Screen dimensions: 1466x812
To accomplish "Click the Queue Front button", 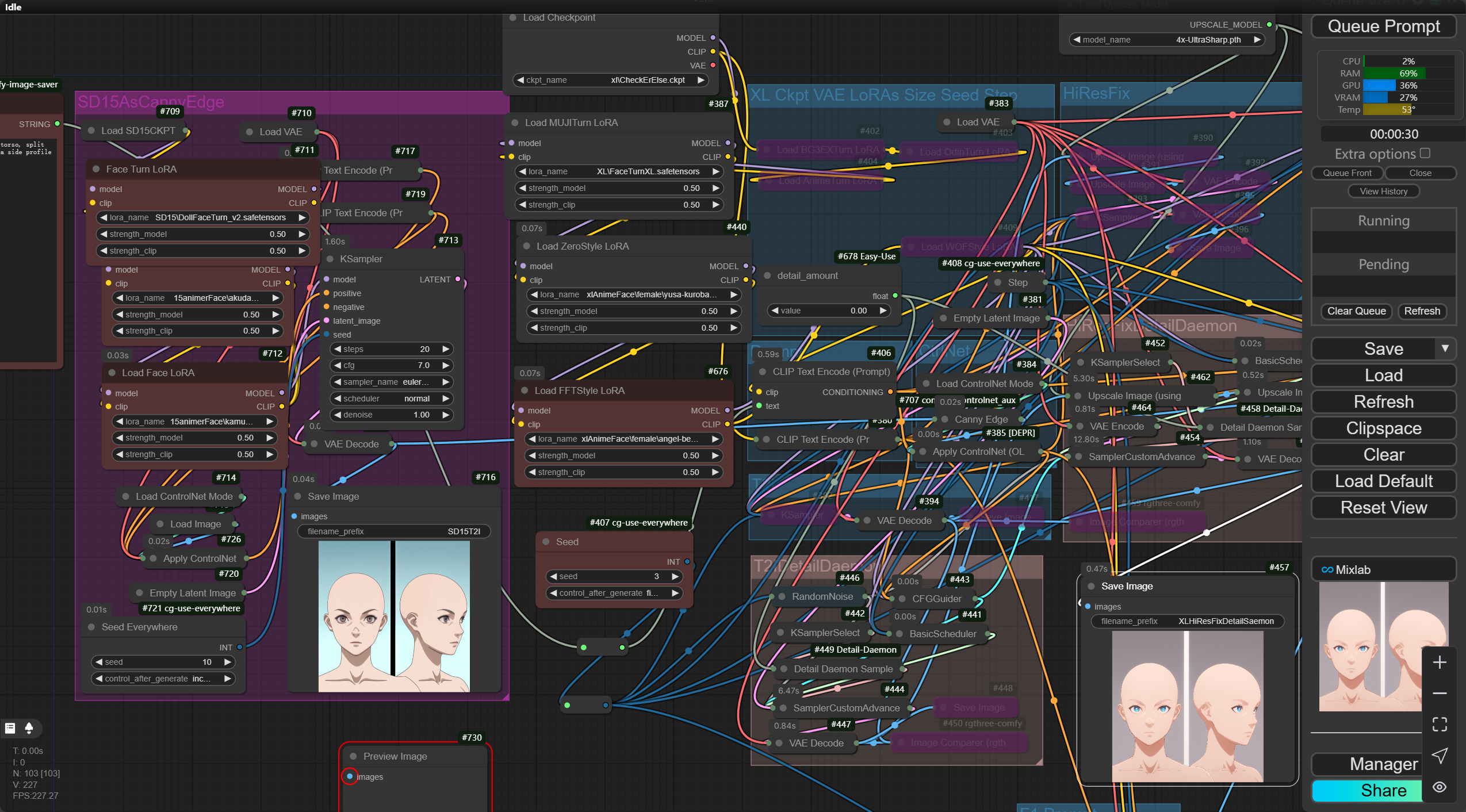I will [1347, 173].
